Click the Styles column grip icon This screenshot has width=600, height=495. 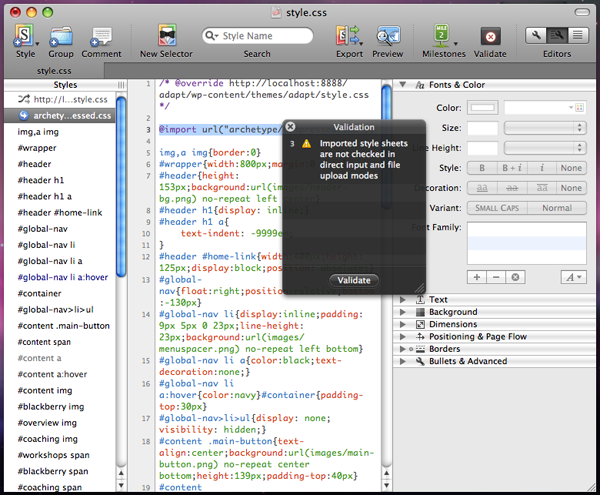pos(121,85)
